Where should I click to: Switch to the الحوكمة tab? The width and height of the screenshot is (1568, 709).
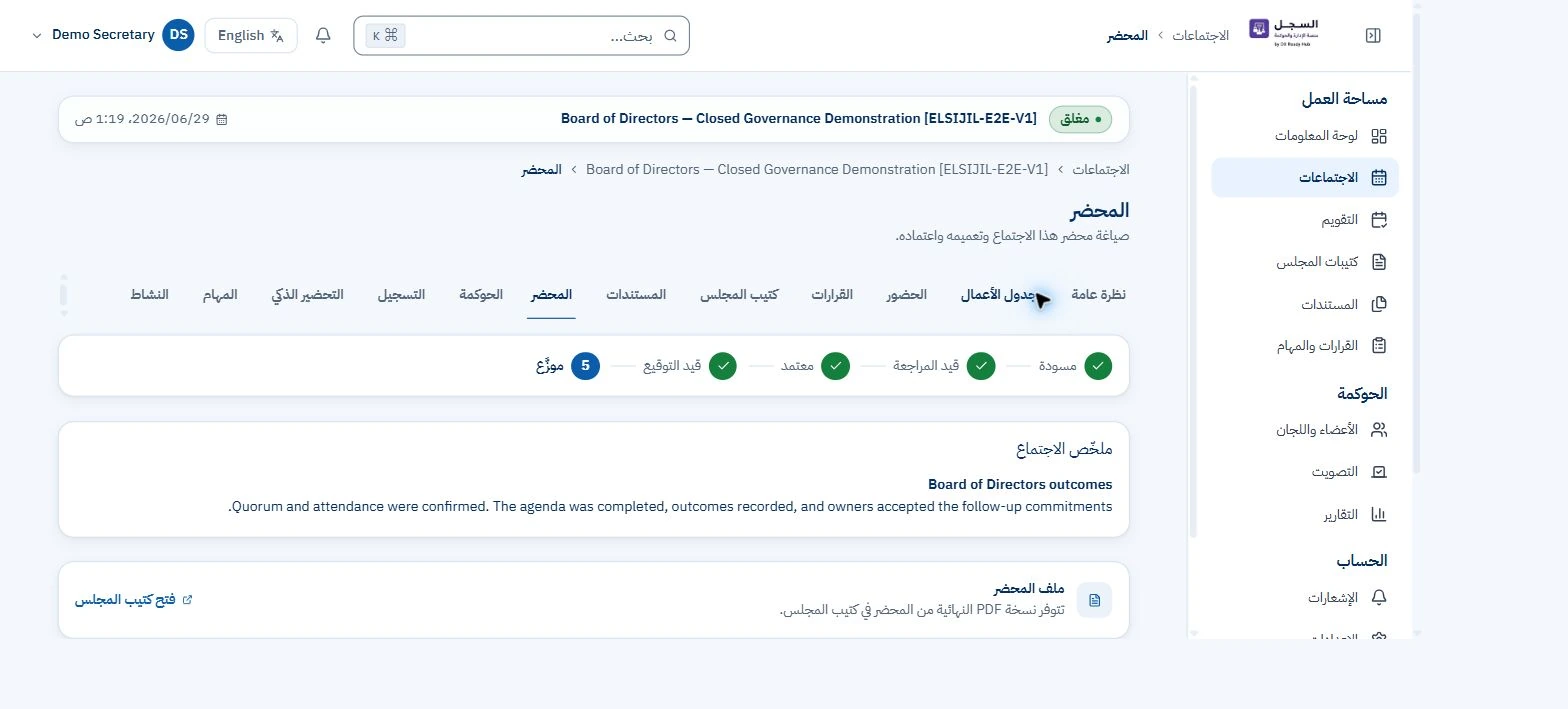481,295
